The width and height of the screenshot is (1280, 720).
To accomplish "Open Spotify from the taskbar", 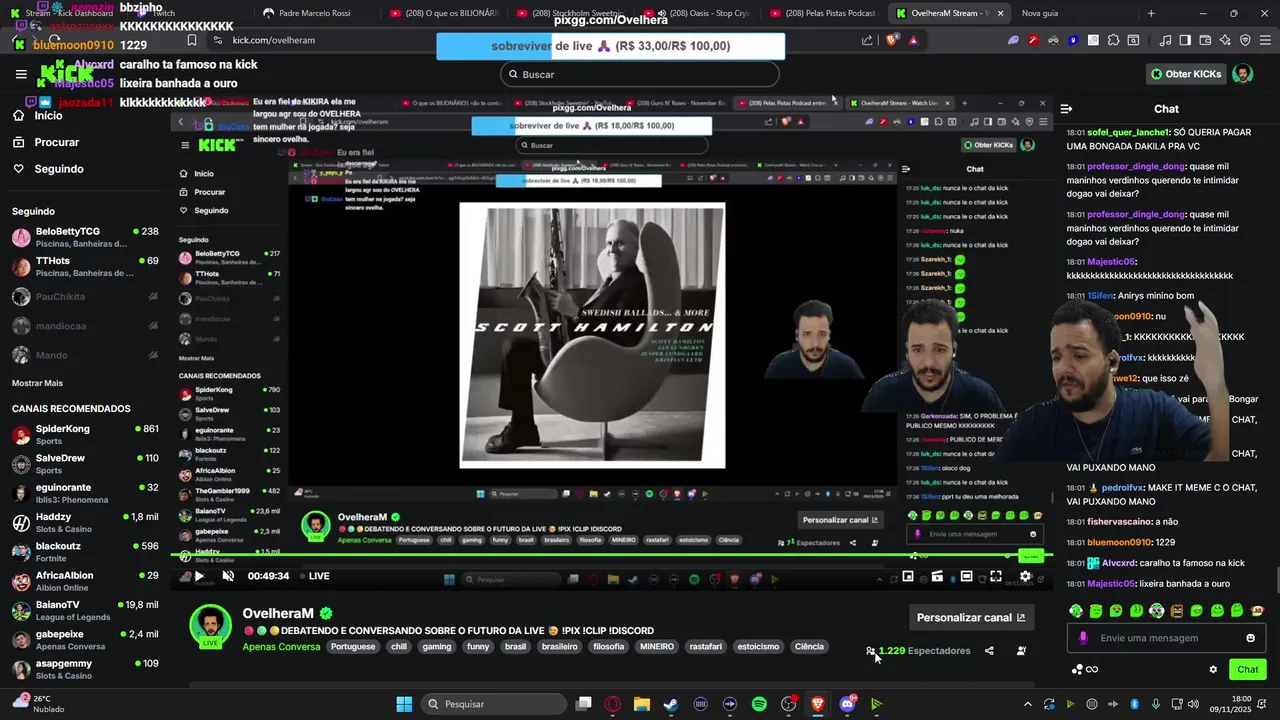I will 759,704.
